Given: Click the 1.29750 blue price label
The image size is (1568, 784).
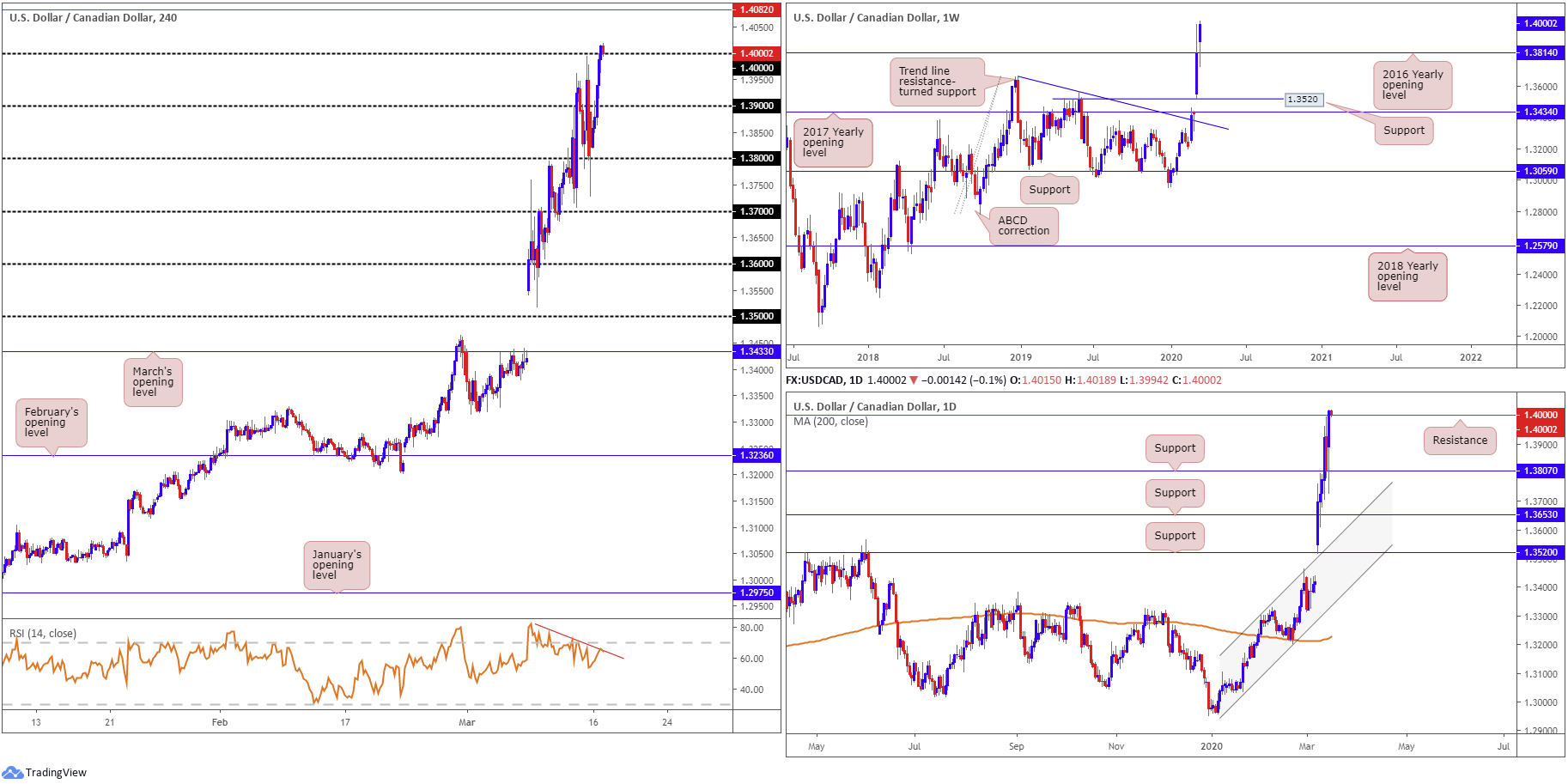Looking at the screenshot, I should point(757,593).
